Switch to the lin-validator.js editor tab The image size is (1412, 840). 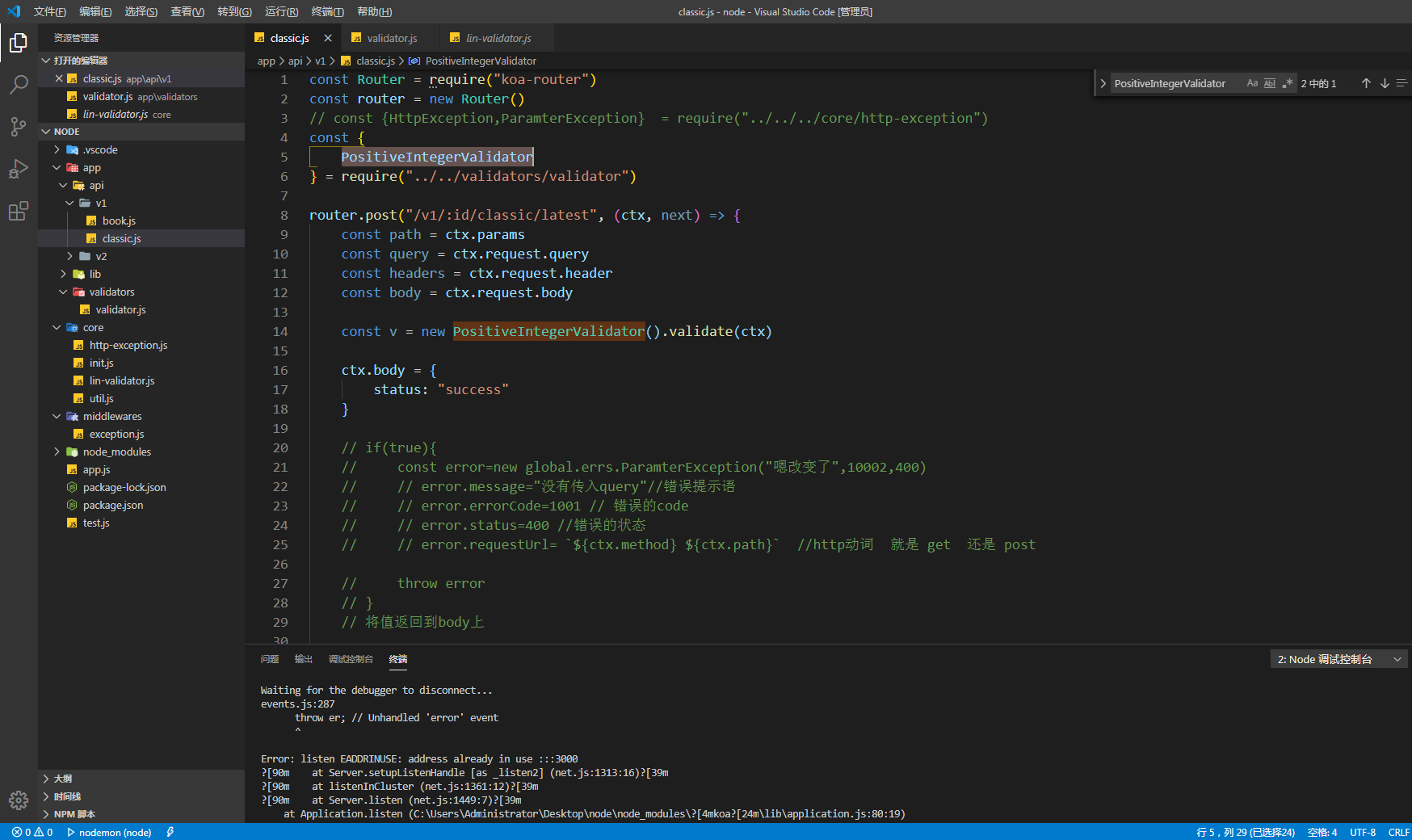pos(498,38)
